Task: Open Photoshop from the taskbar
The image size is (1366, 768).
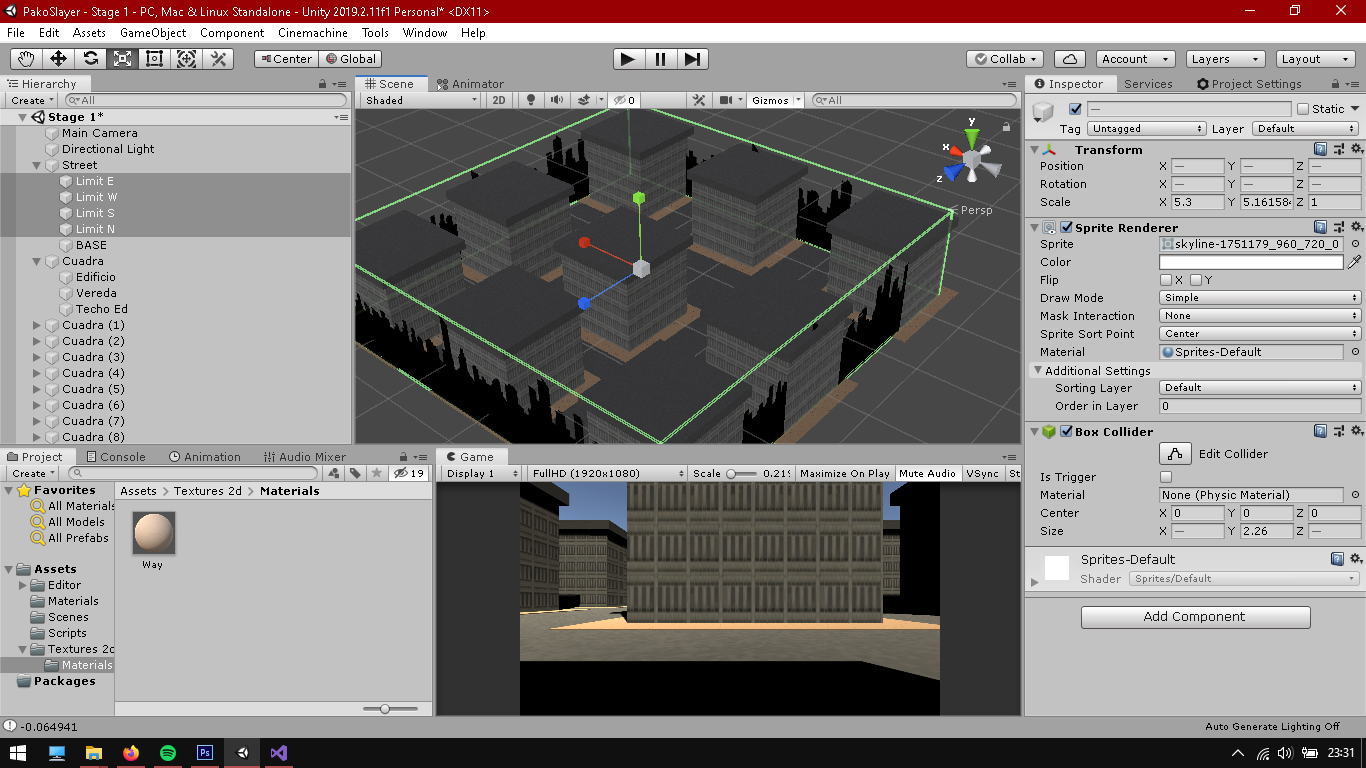Action: click(x=205, y=753)
